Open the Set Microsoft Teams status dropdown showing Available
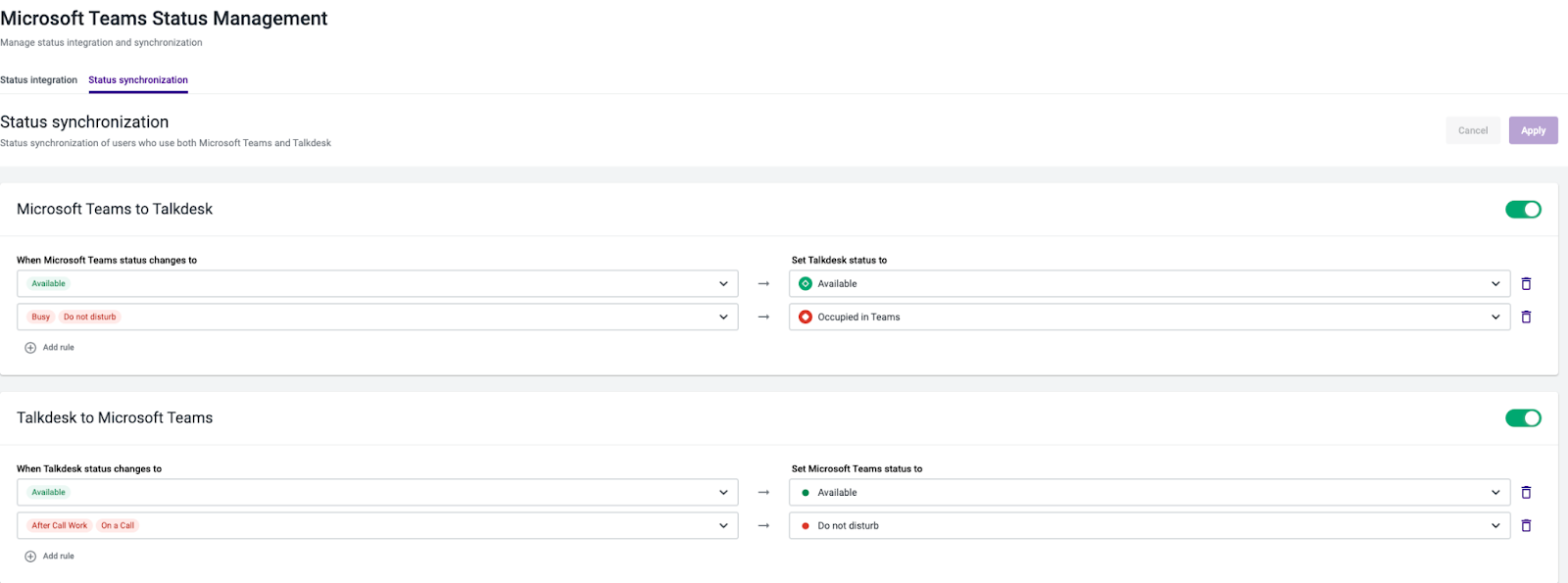The width and height of the screenshot is (1568, 583). (1150, 493)
